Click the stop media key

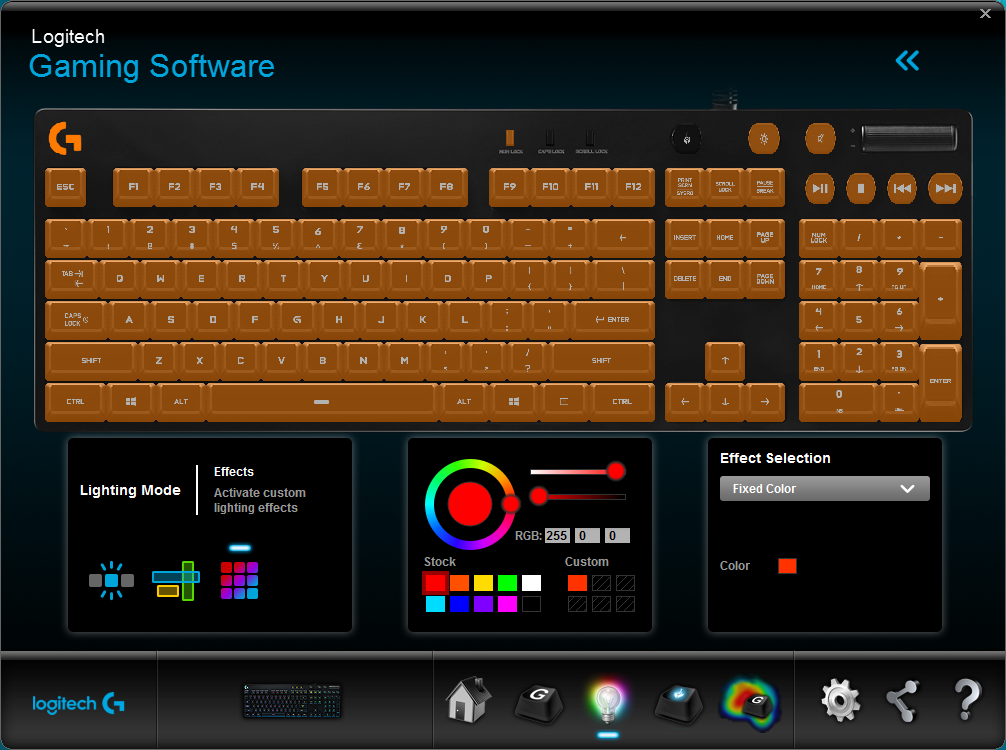point(861,188)
